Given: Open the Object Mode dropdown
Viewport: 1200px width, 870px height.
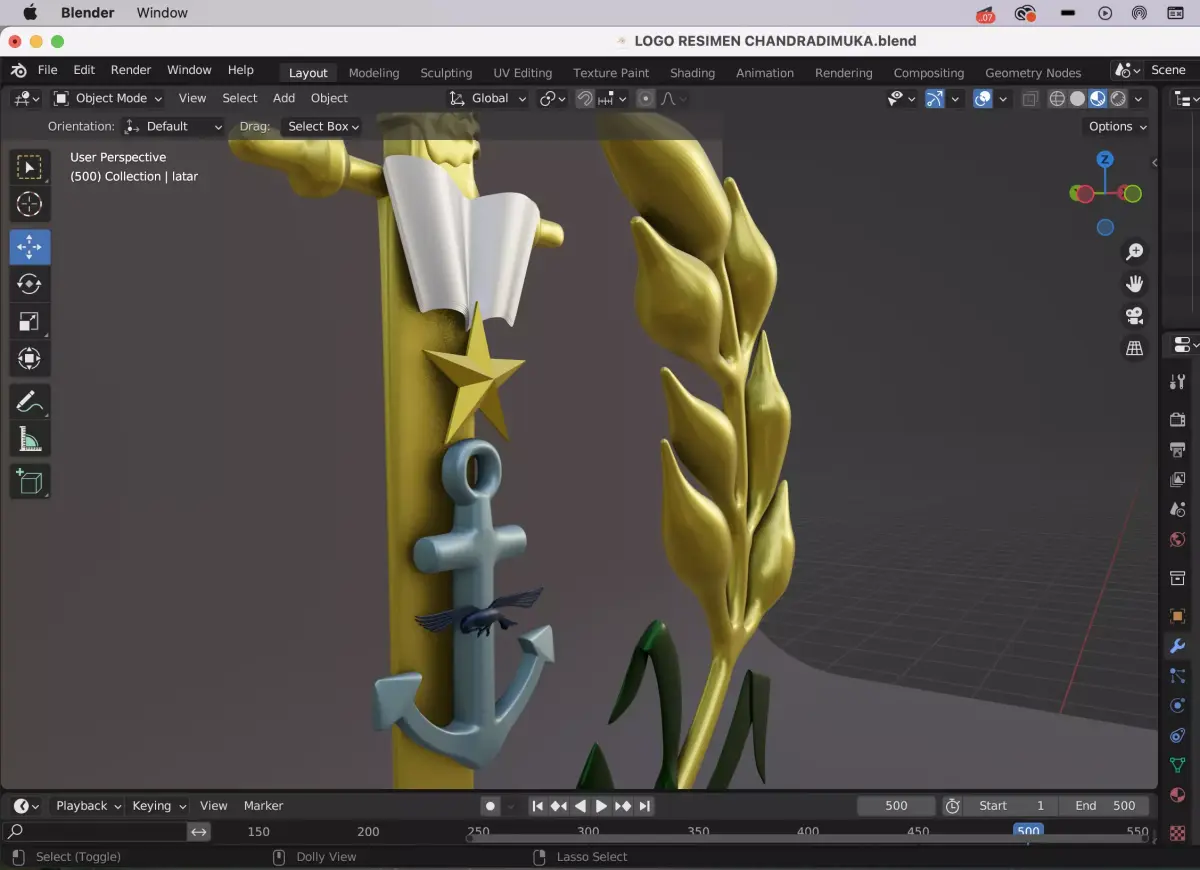Looking at the screenshot, I should pos(107,98).
